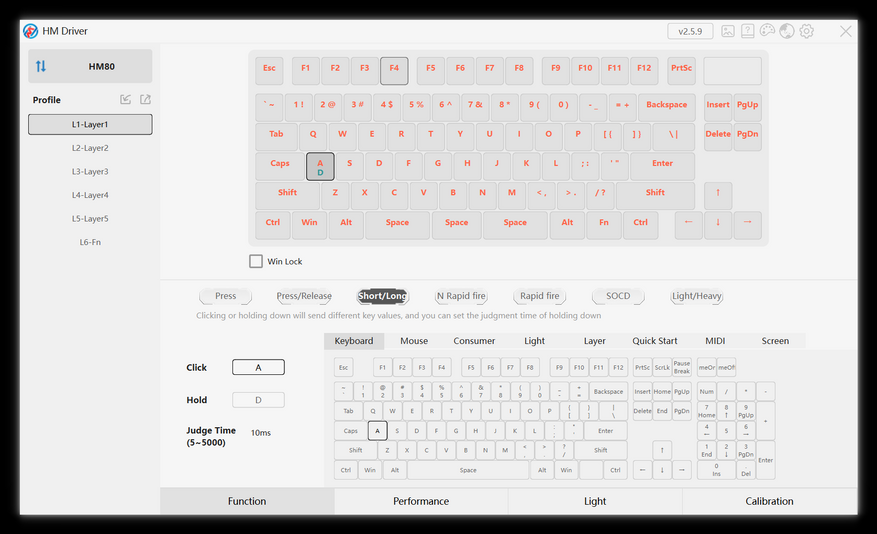Choose Pause Break in the gray key picker
The image size is (877, 534).
click(x=682, y=367)
